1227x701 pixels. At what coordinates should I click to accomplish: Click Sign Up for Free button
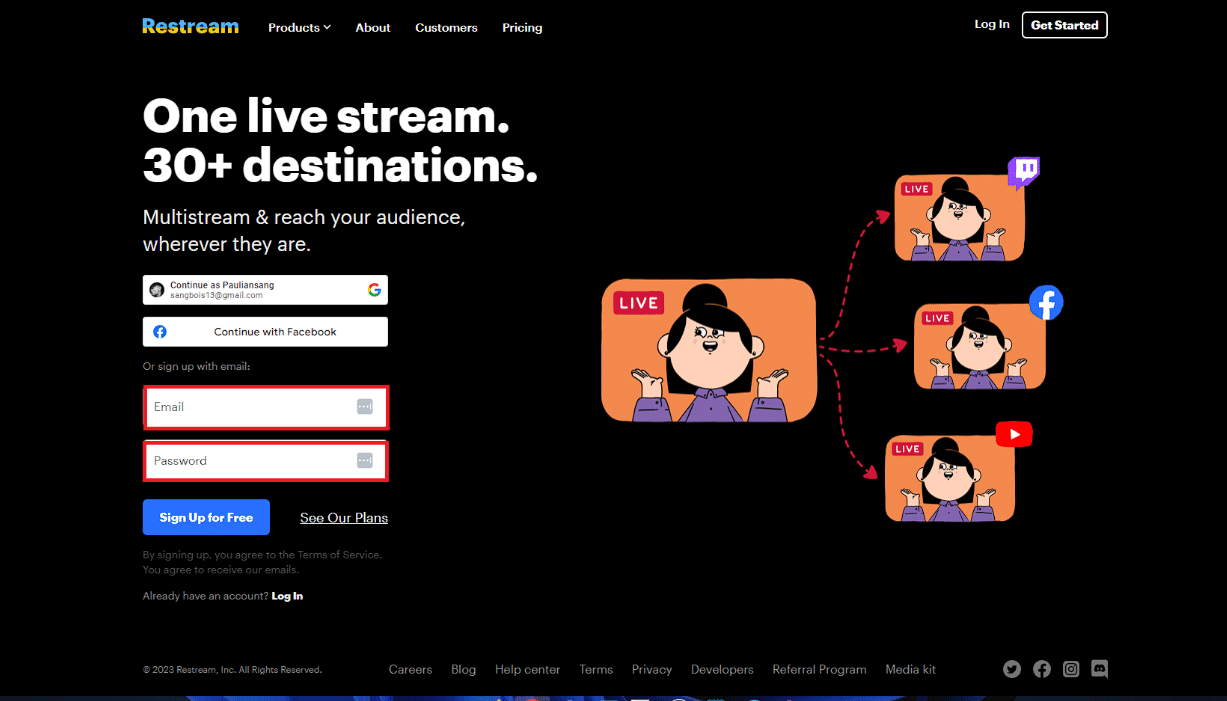point(206,517)
